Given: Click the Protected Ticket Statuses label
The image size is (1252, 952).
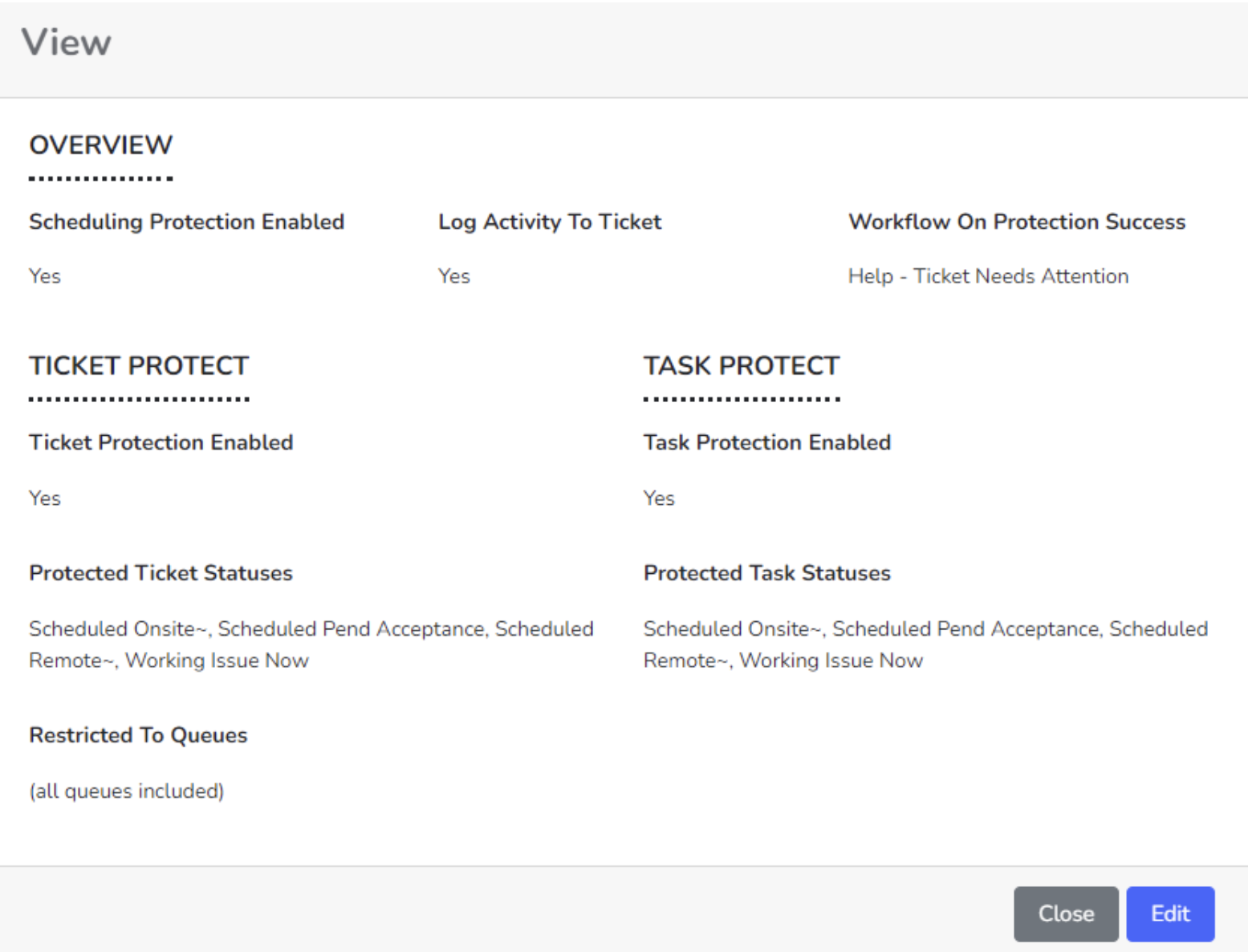Looking at the screenshot, I should (161, 573).
